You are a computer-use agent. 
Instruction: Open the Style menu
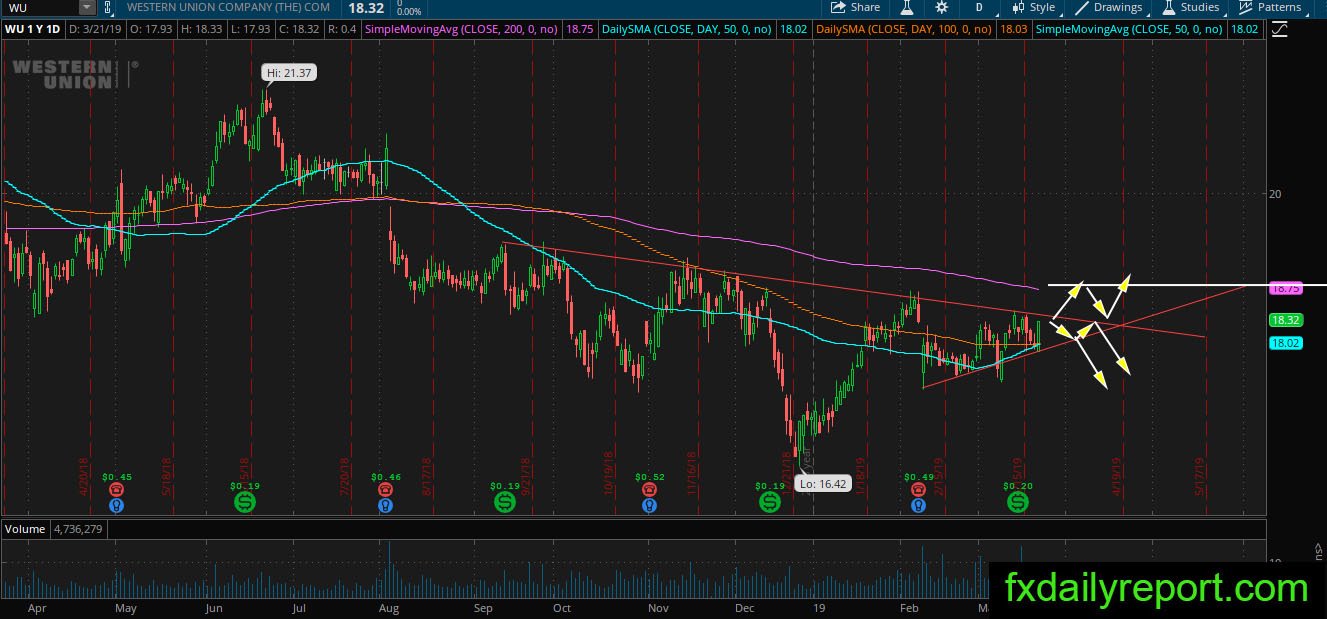pos(1032,7)
